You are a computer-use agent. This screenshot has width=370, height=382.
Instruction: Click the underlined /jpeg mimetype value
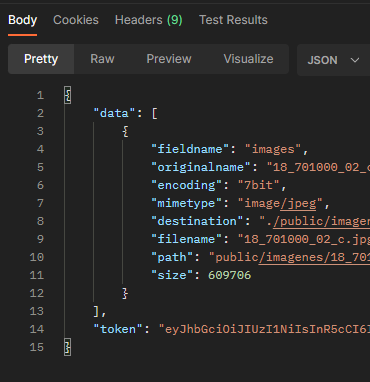[298, 203]
